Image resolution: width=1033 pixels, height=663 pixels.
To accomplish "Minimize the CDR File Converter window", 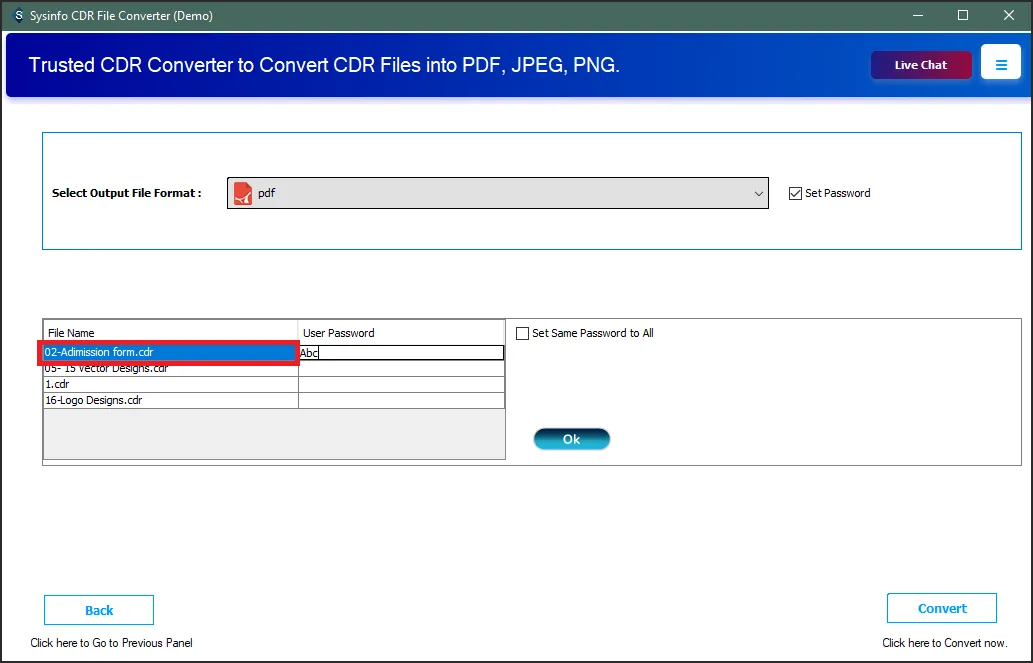I will coord(917,15).
